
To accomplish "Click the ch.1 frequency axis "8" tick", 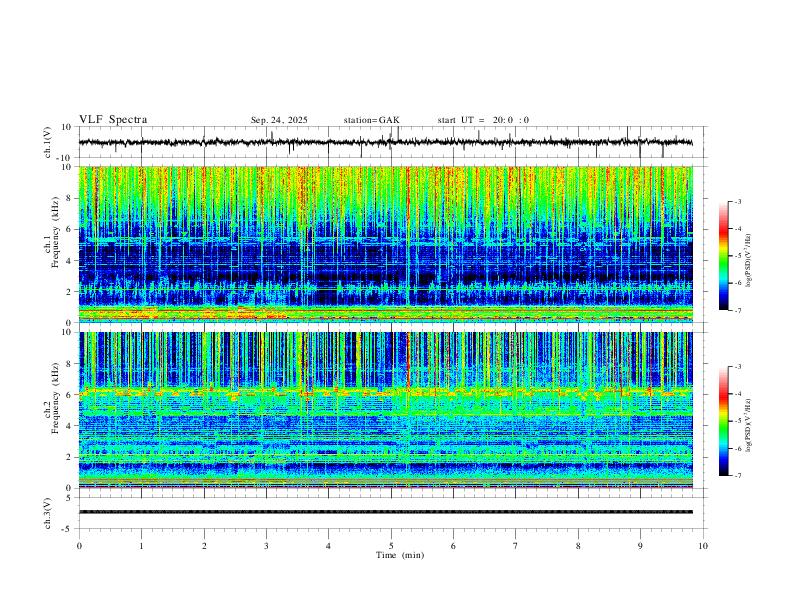I will click(x=70, y=198).
